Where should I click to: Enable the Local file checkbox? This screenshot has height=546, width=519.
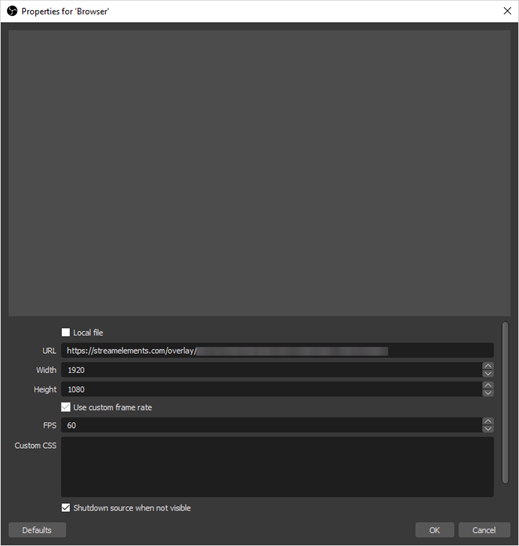[x=65, y=332]
